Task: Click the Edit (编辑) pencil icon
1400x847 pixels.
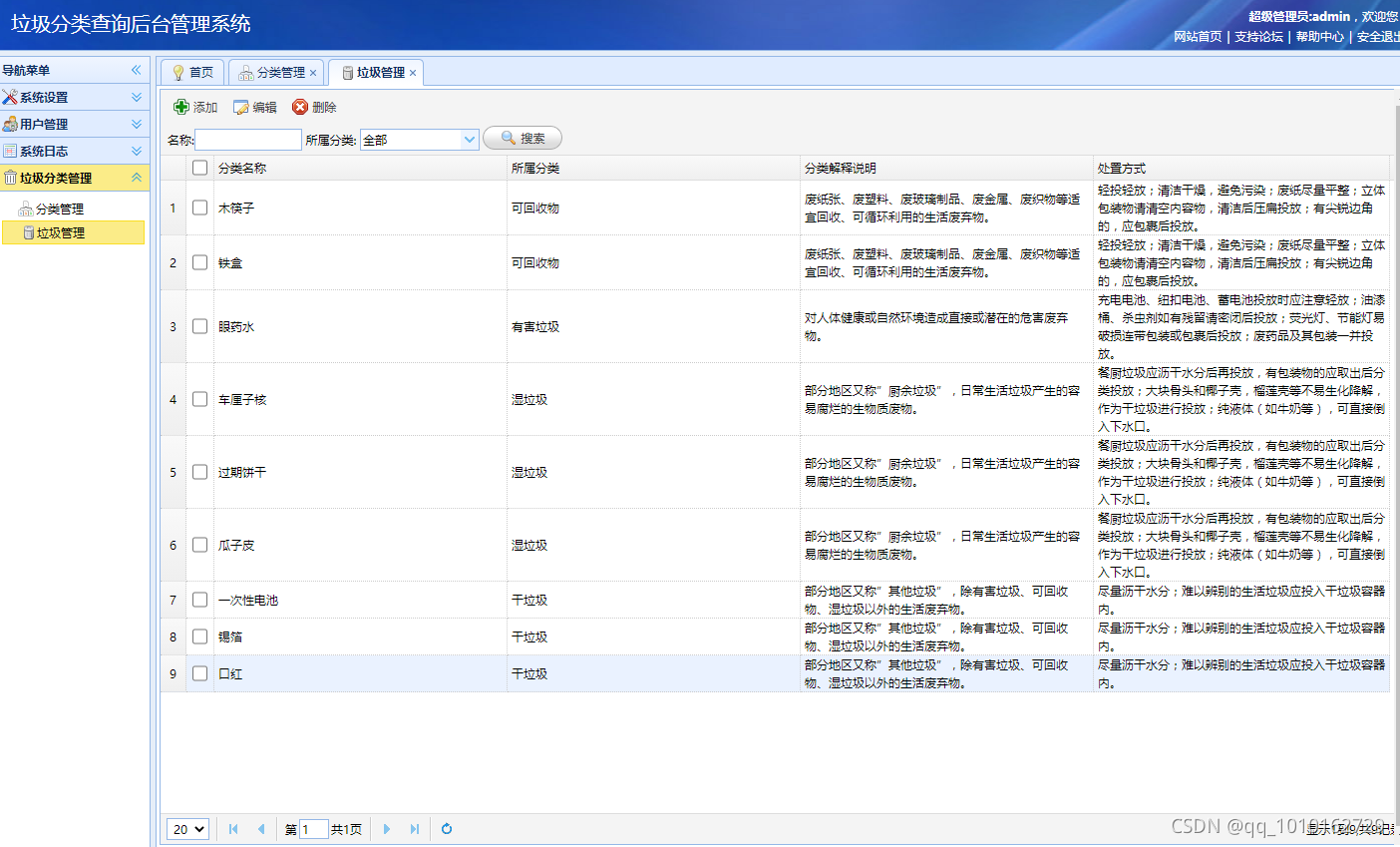Action: coord(241,107)
